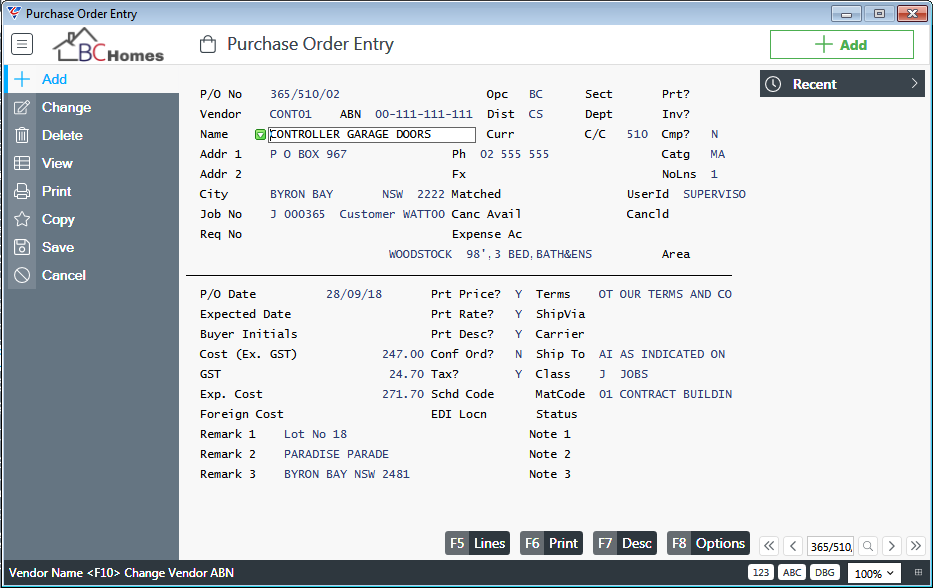Click address P O BOX 967
The width and height of the screenshot is (933, 588).
pos(308,154)
